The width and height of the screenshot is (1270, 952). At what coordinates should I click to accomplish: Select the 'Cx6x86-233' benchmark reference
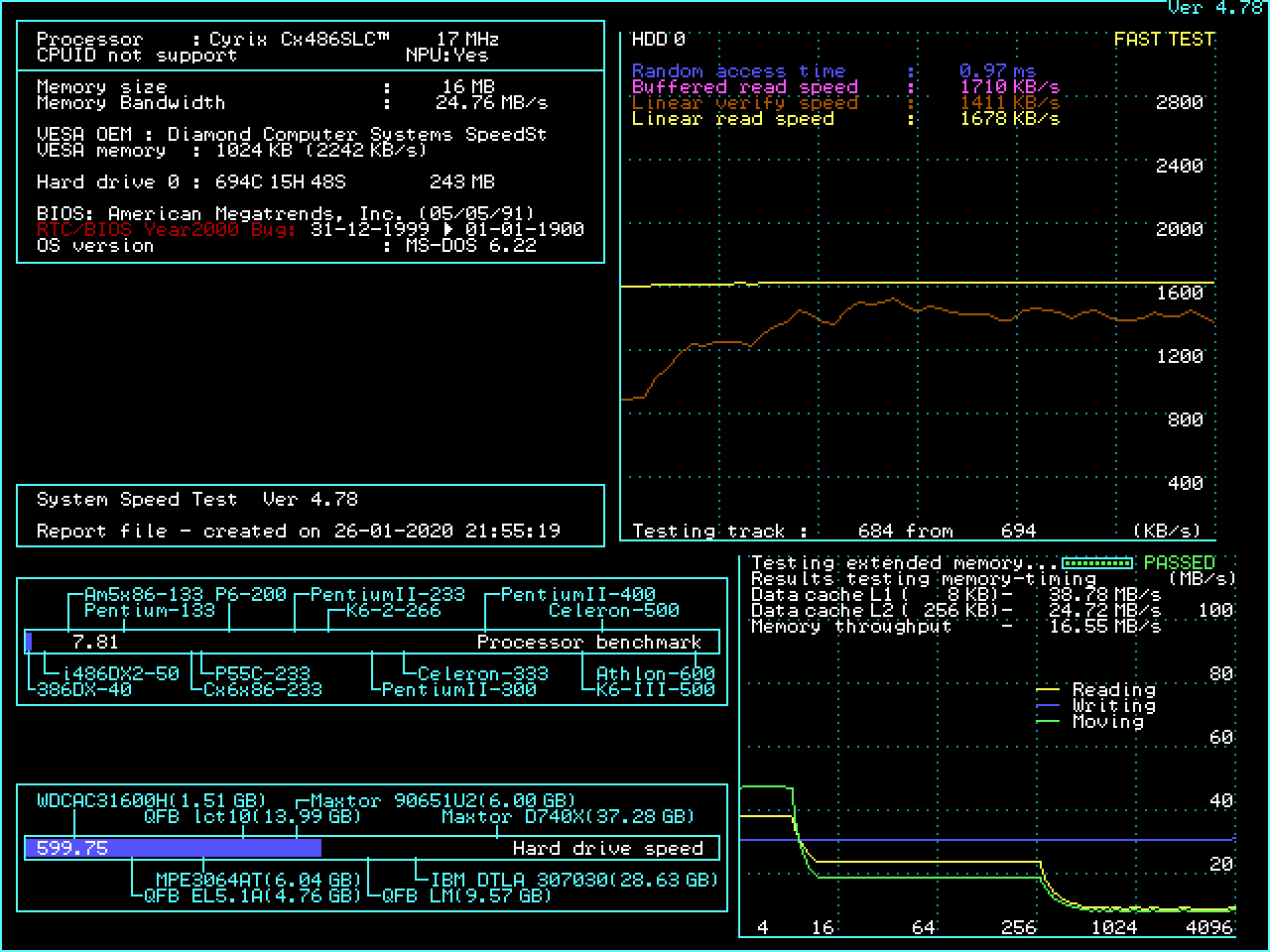pyautogui.click(x=263, y=690)
